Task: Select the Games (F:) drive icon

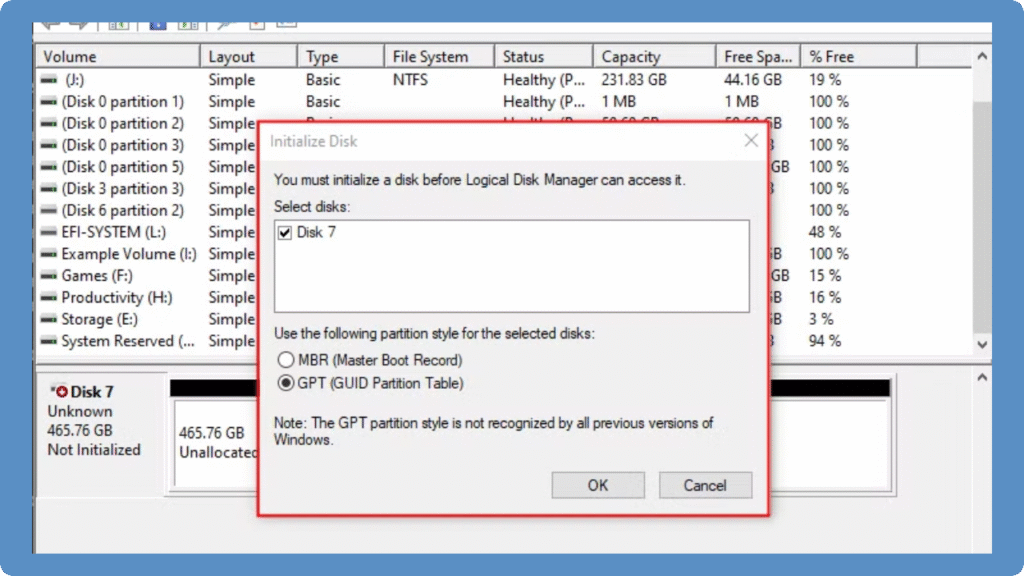Action: point(49,276)
